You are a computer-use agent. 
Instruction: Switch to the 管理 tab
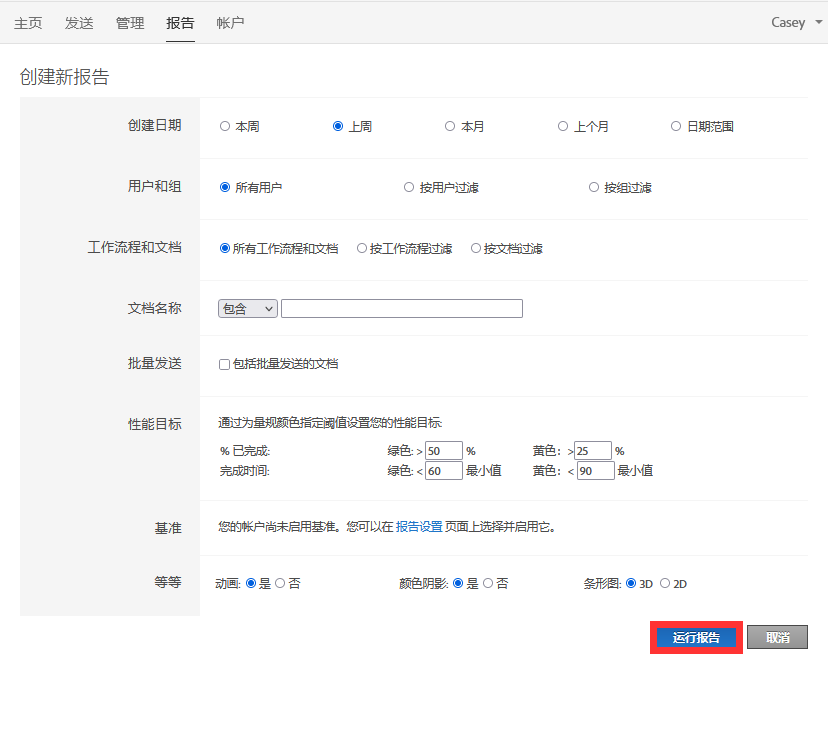tap(129, 22)
